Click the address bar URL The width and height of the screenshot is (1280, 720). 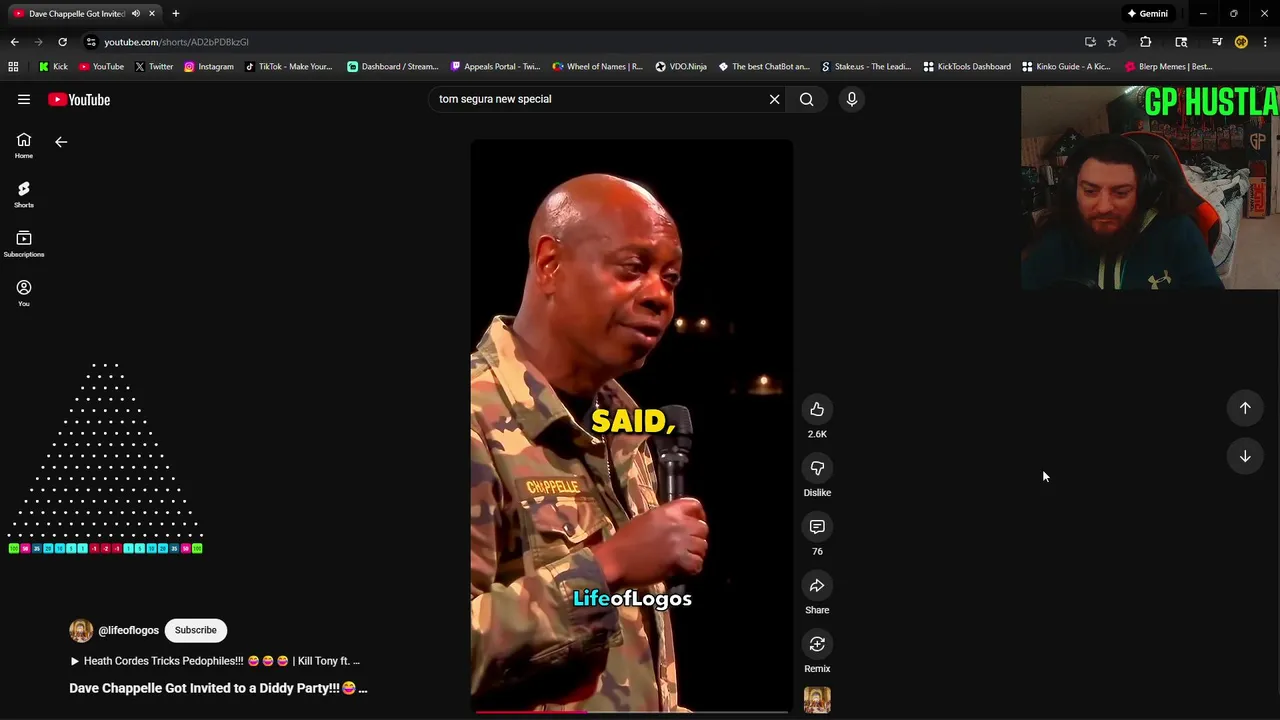coord(176,42)
